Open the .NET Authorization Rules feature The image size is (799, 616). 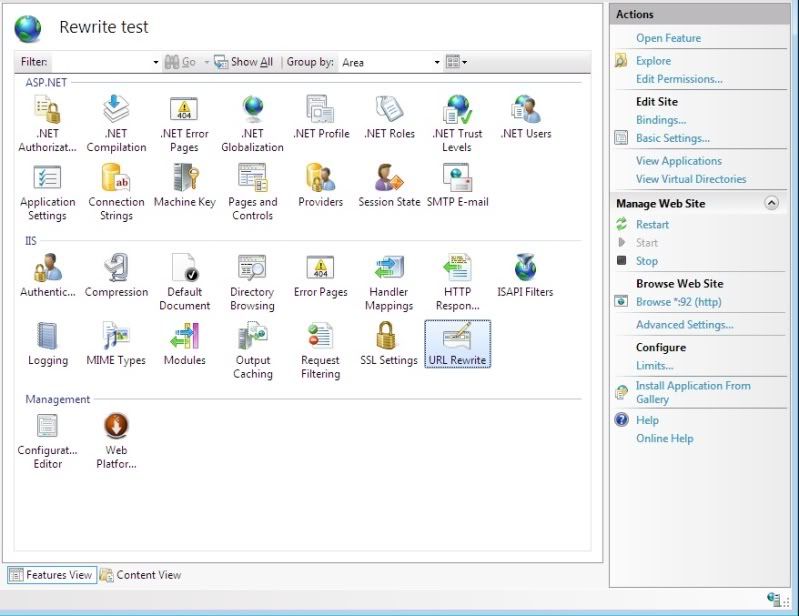47,124
